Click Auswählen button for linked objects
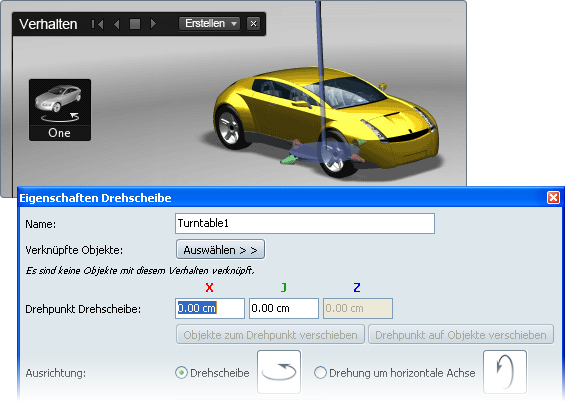The image size is (567, 402). point(220,249)
